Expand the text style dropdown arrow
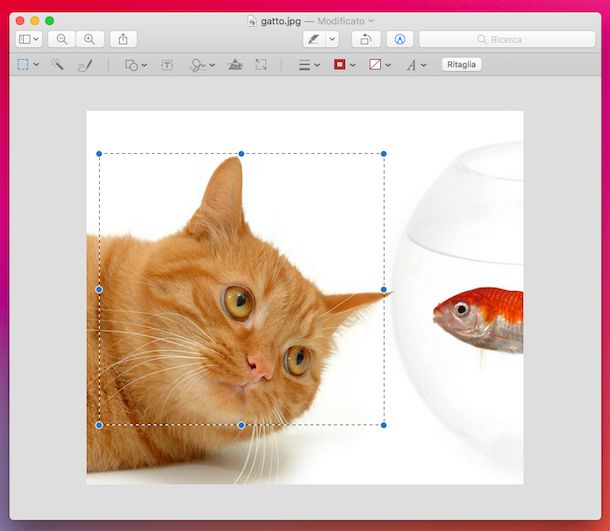Viewport: 610px width, 531px height. click(424, 65)
